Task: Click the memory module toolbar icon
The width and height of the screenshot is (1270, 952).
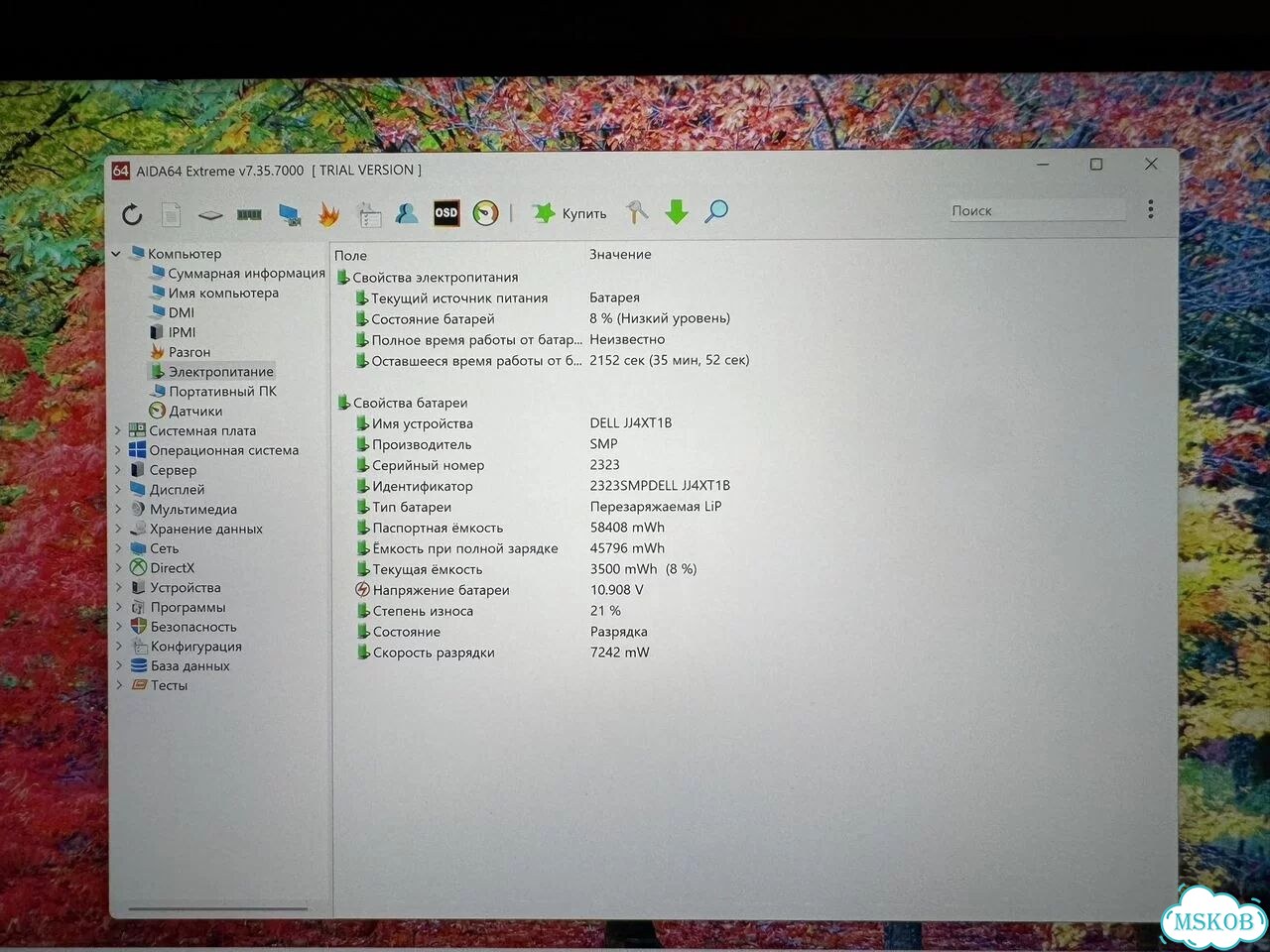Action: (249, 214)
